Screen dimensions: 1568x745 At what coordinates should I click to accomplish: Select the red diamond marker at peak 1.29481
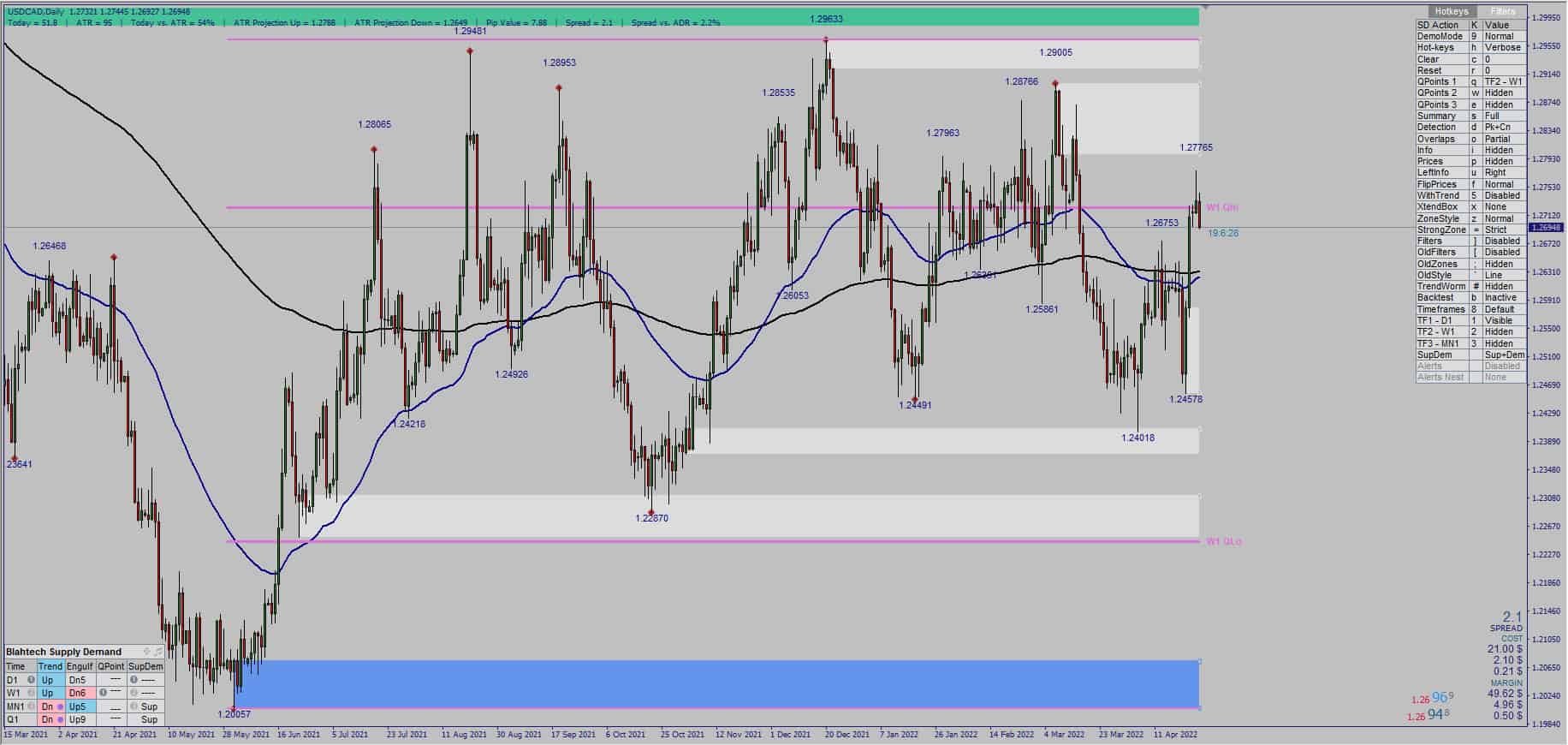coord(470,51)
